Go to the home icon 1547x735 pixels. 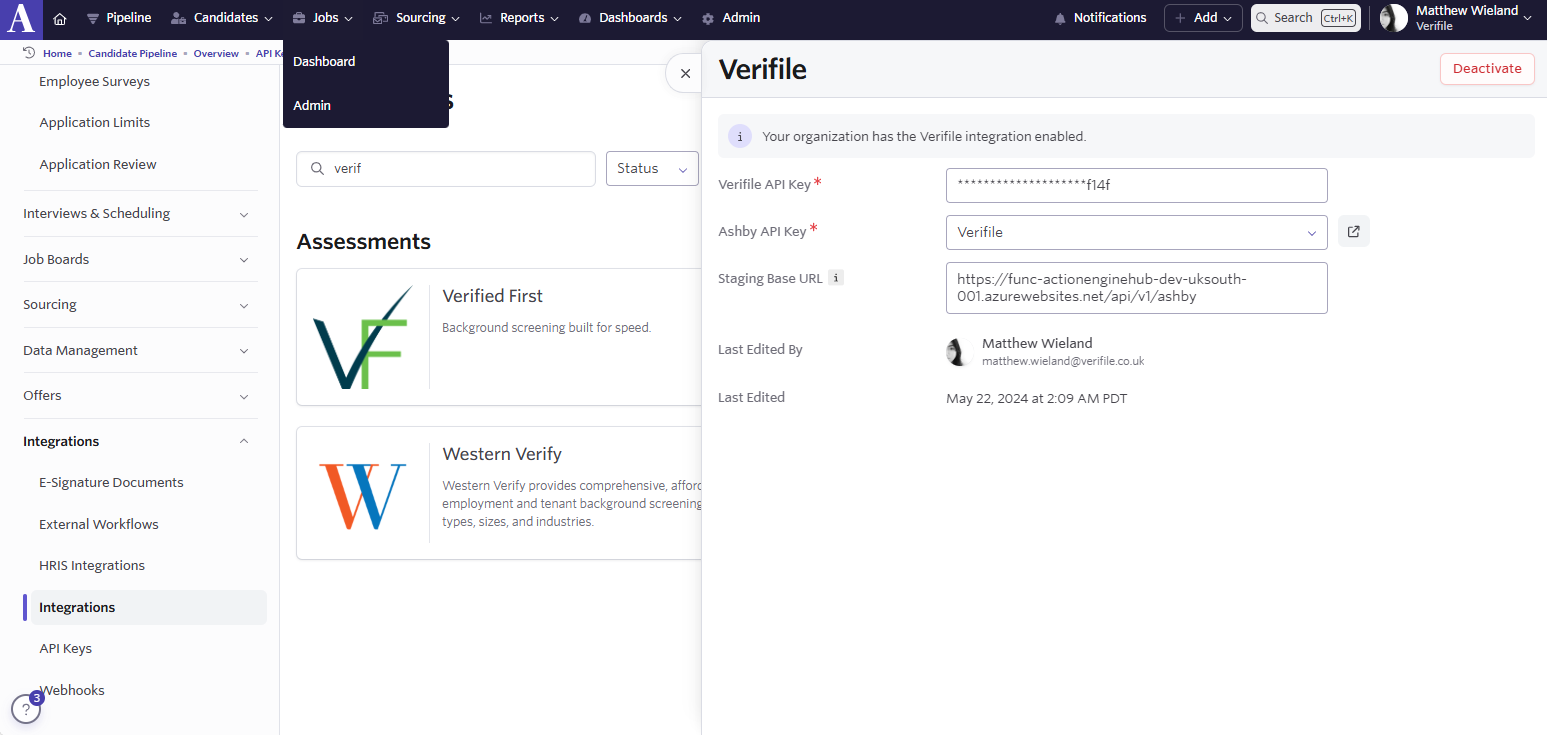(60, 18)
